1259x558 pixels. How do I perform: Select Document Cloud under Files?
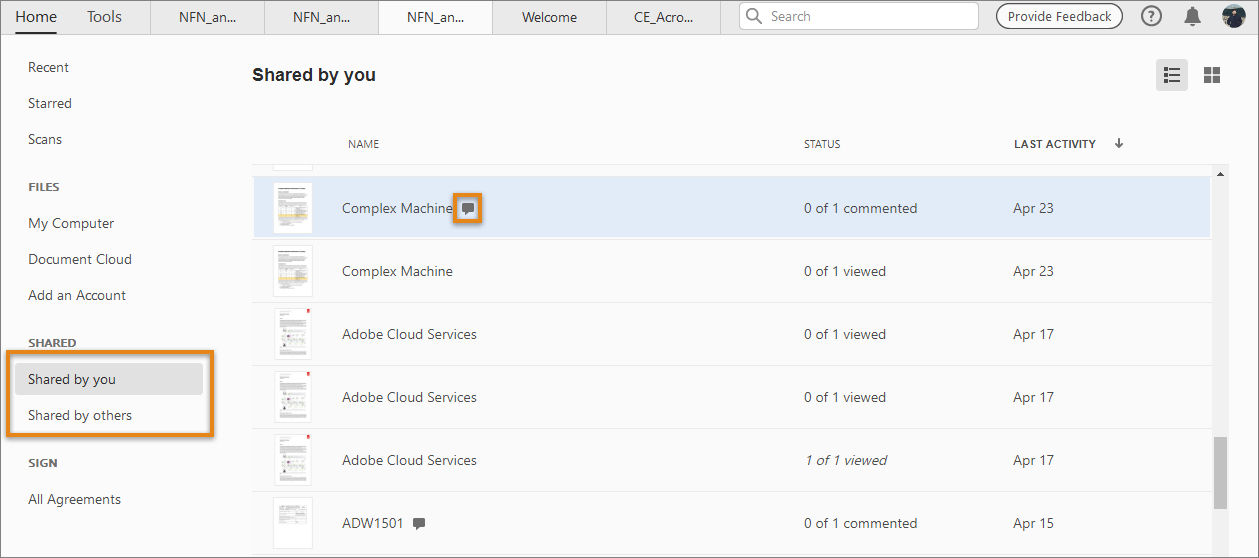coord(80,259)
